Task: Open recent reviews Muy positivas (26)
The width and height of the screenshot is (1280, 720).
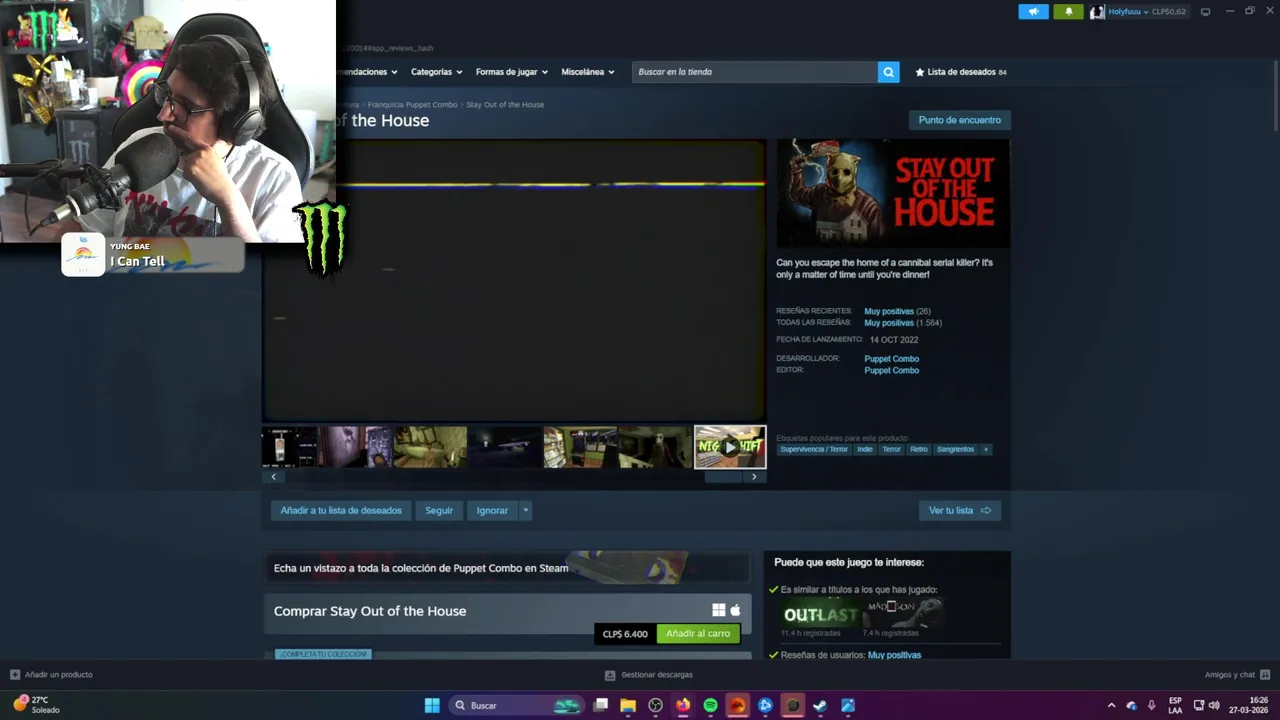Action: coord(897,311)
